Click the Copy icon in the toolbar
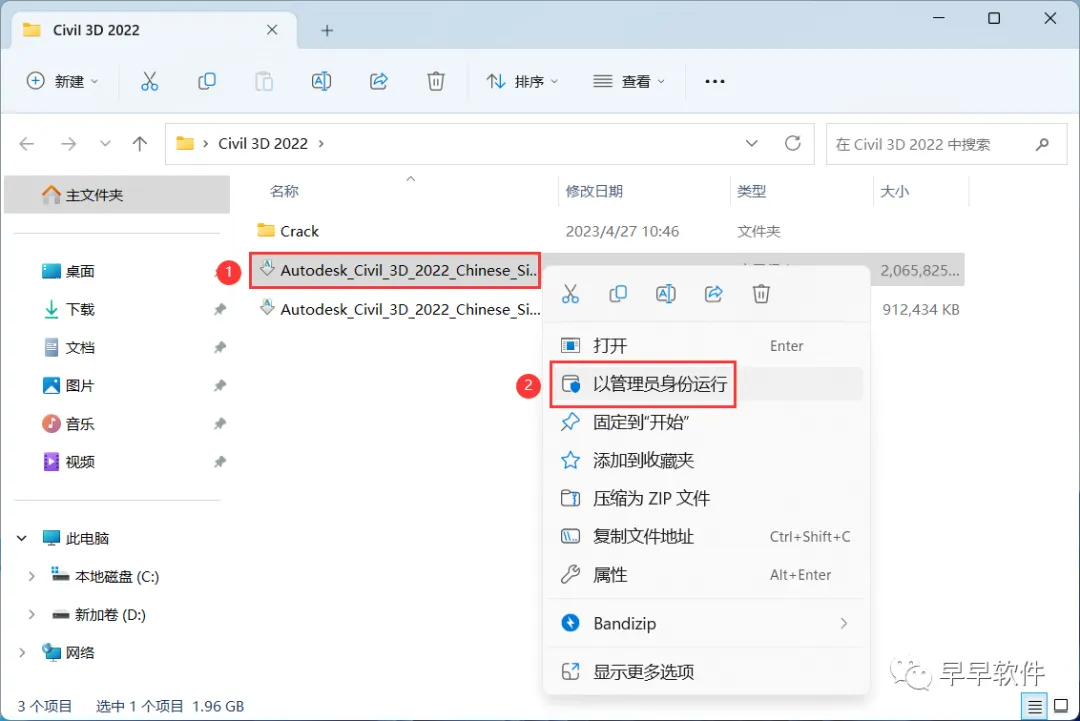The height and width of the screenshot is (721, 1080). pyautogui.click(x=207, y=81)
